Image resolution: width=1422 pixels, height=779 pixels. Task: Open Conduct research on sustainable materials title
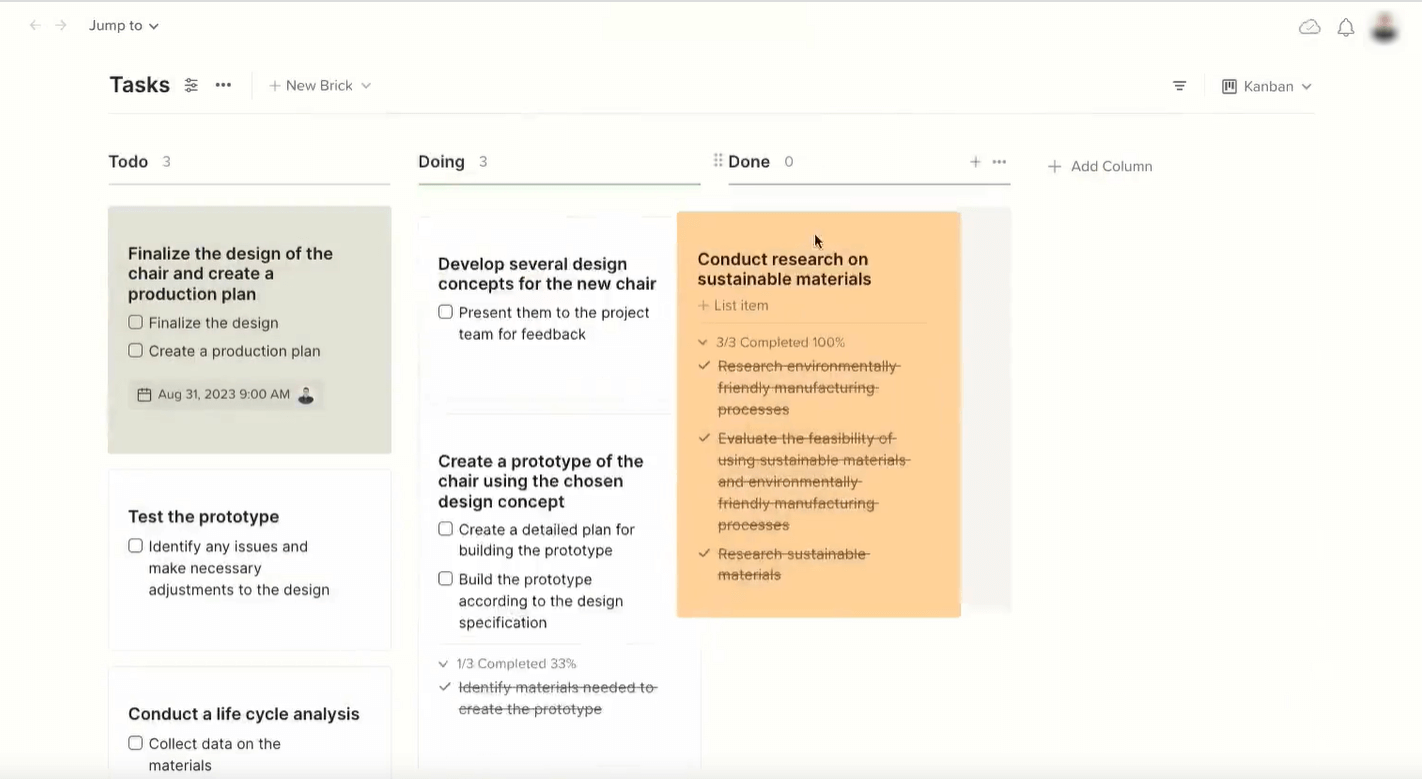[784, 269]
